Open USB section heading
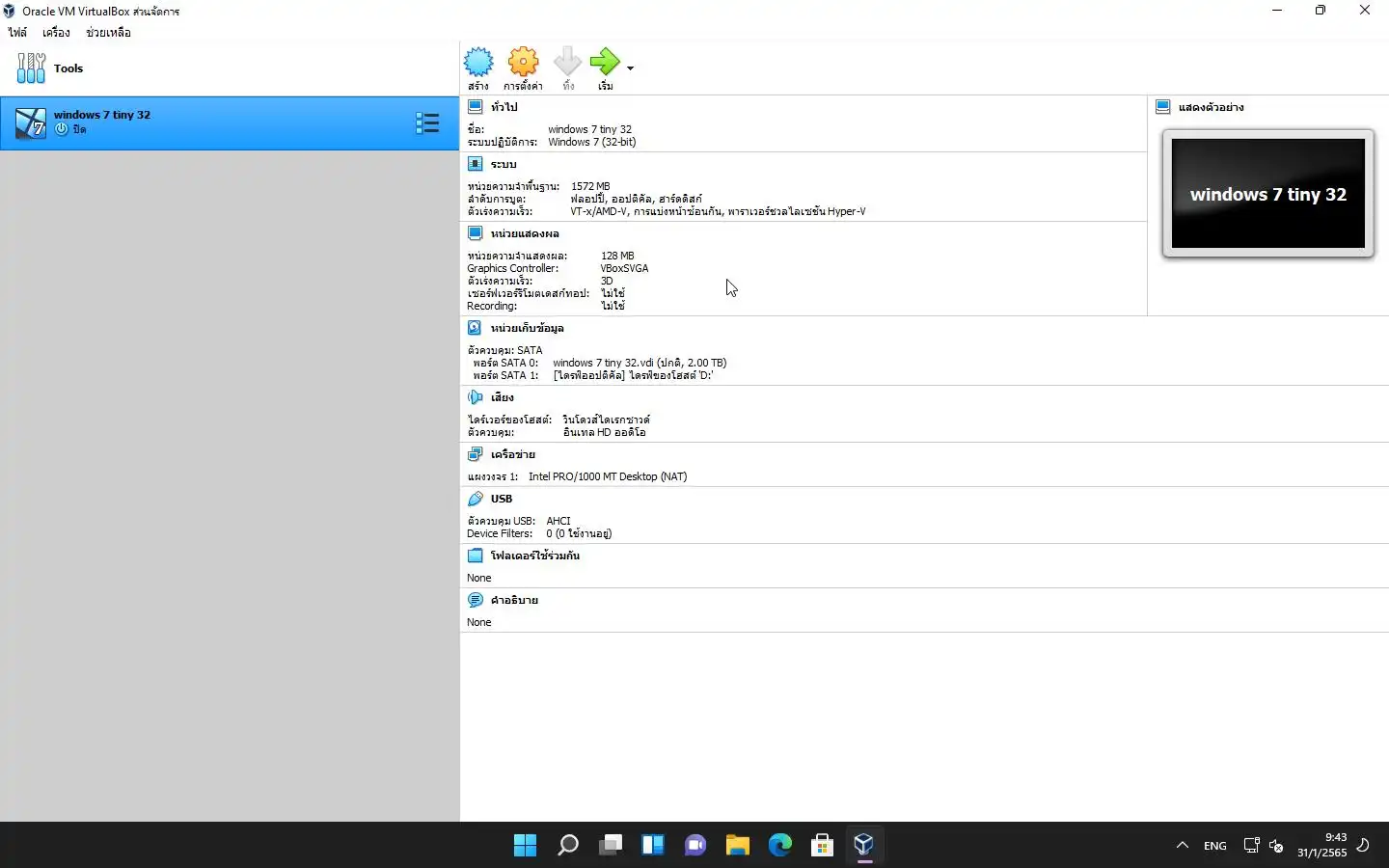Screen dimensions: 1389x868 [502, 499]
